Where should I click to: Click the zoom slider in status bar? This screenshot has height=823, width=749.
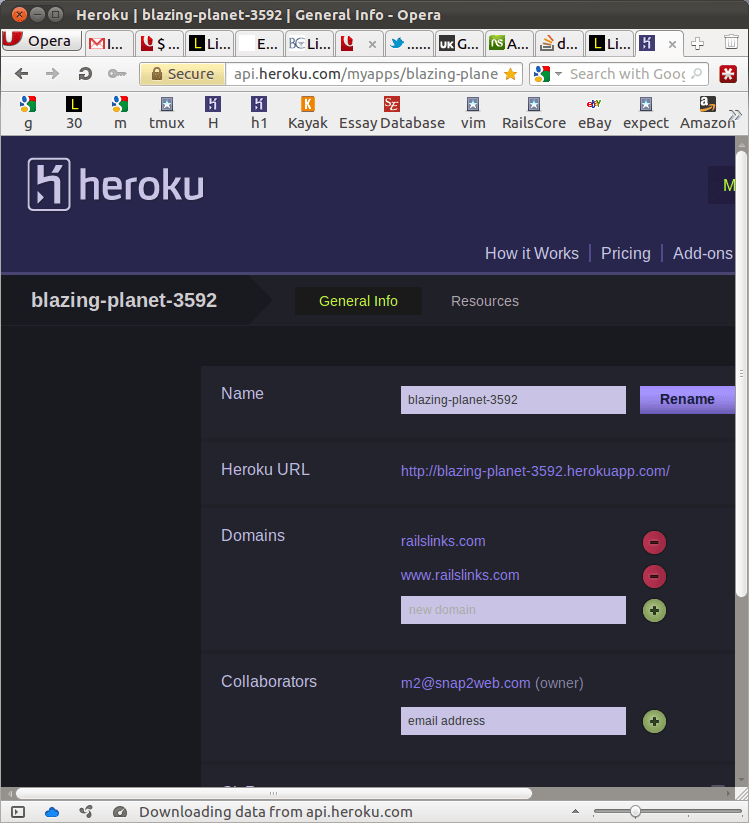click(x=667, y=811)
